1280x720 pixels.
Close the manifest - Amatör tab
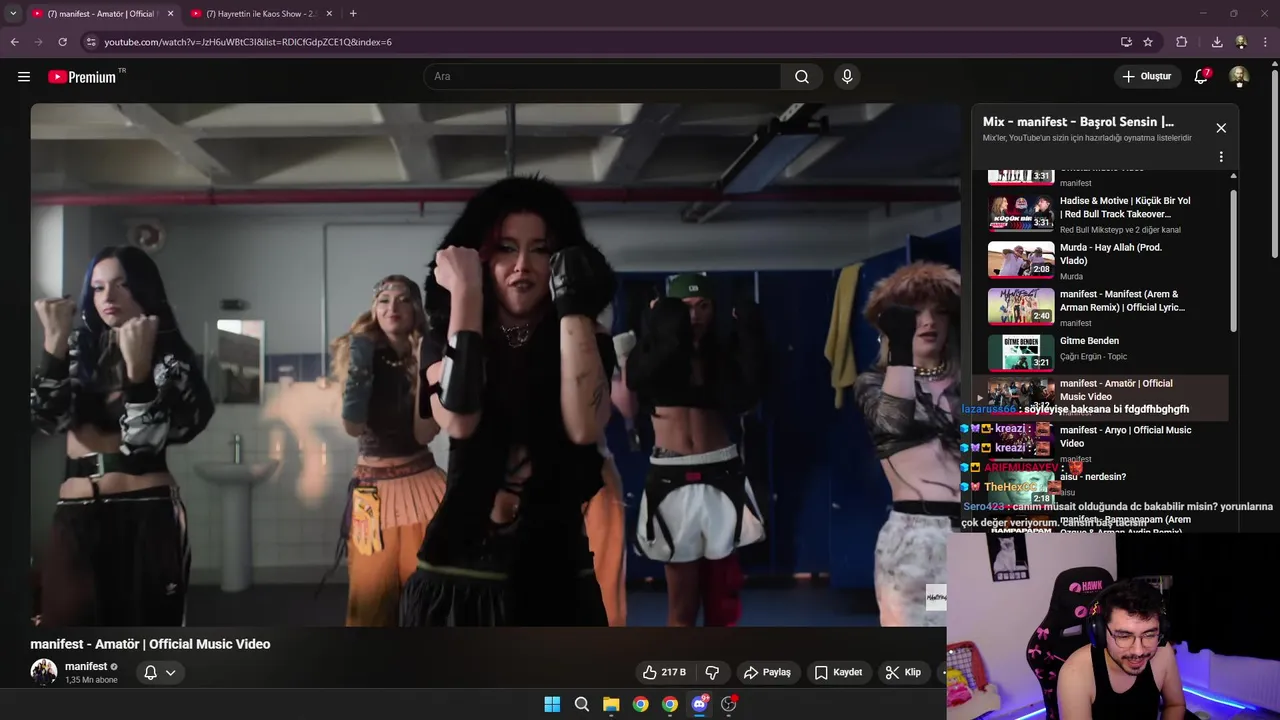click(170, 14)
